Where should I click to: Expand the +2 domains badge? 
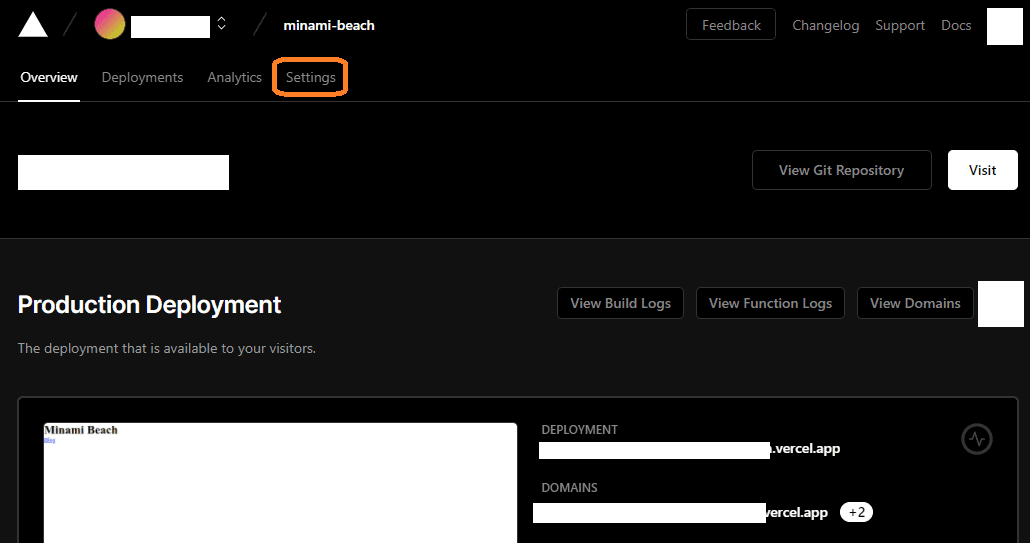857,512
